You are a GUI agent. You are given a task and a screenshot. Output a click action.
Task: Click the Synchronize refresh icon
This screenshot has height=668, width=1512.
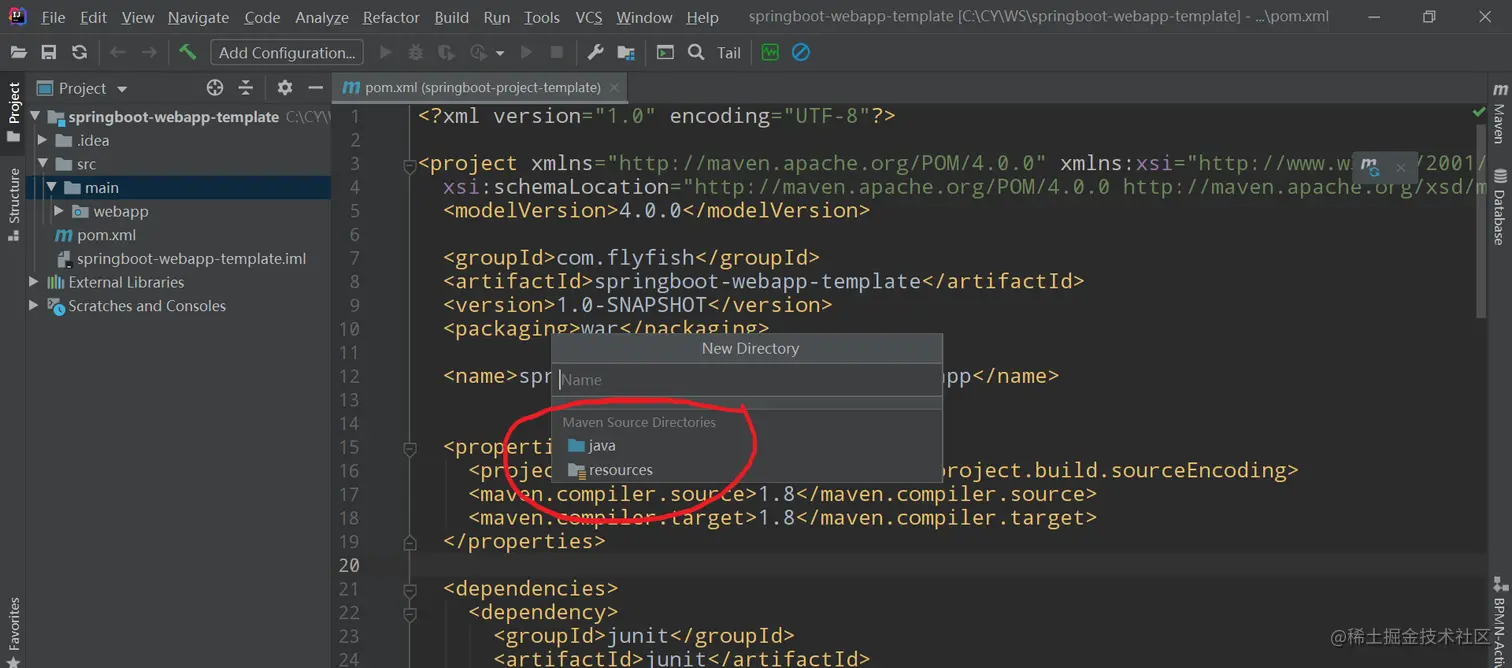tap(79, 52)
